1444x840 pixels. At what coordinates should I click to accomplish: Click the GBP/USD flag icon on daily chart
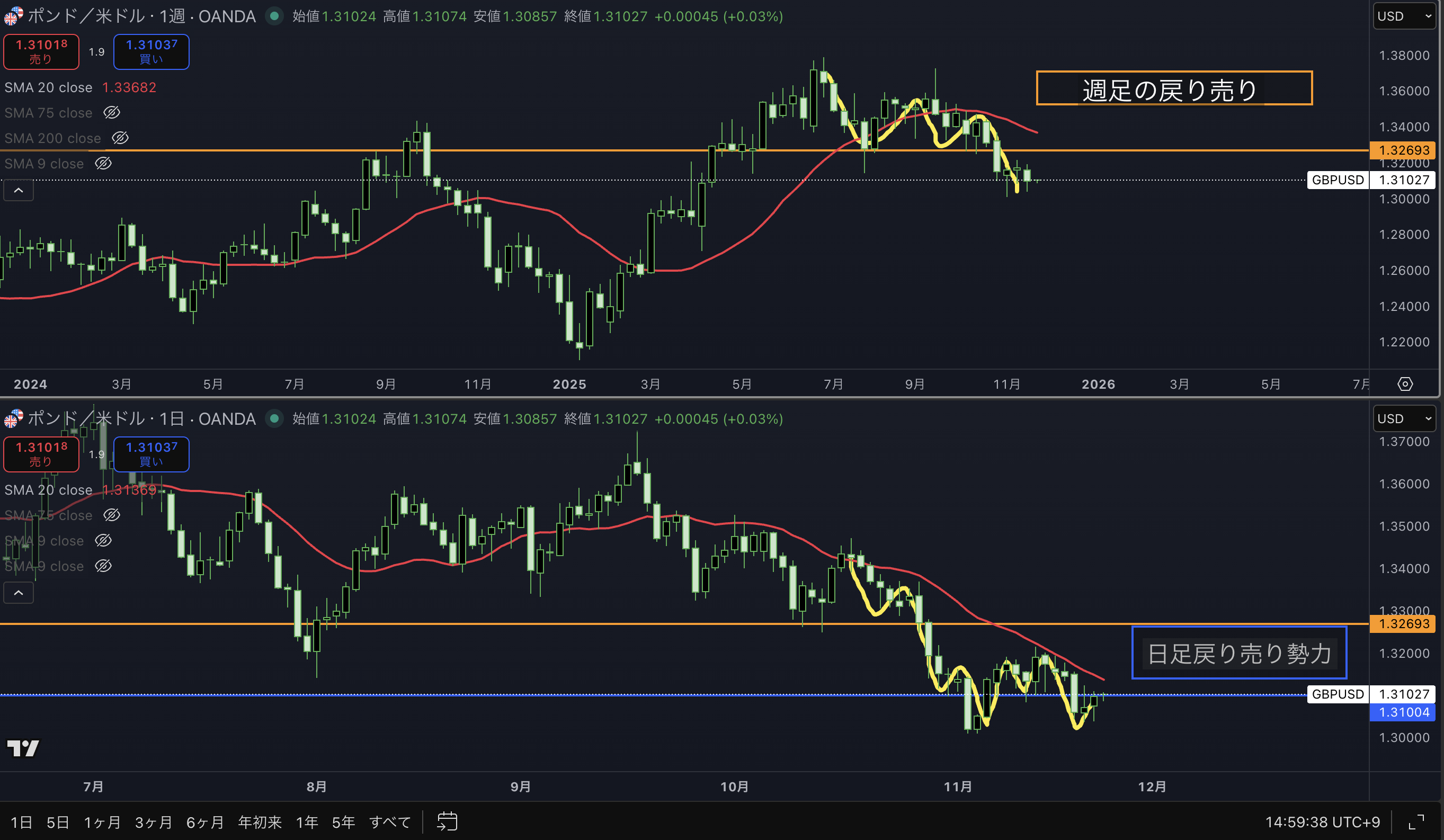(13, 418)
